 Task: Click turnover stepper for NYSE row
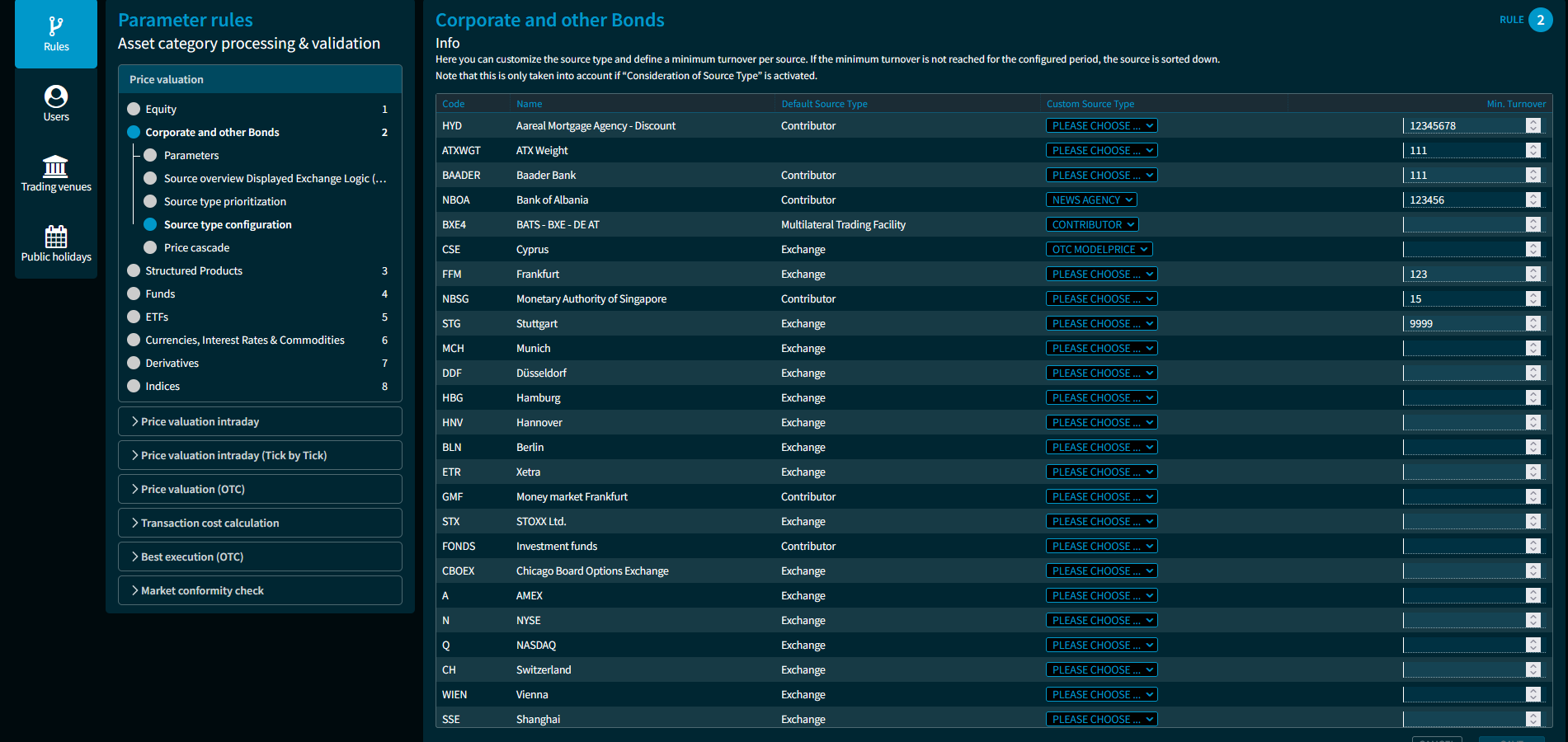[1533, 620]
